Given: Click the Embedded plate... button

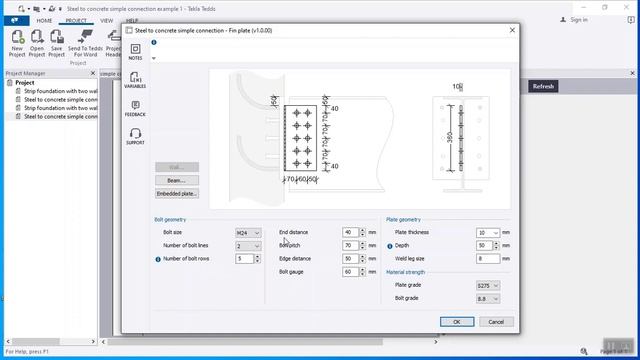Looking at the screenshot, I should (177, 193).
